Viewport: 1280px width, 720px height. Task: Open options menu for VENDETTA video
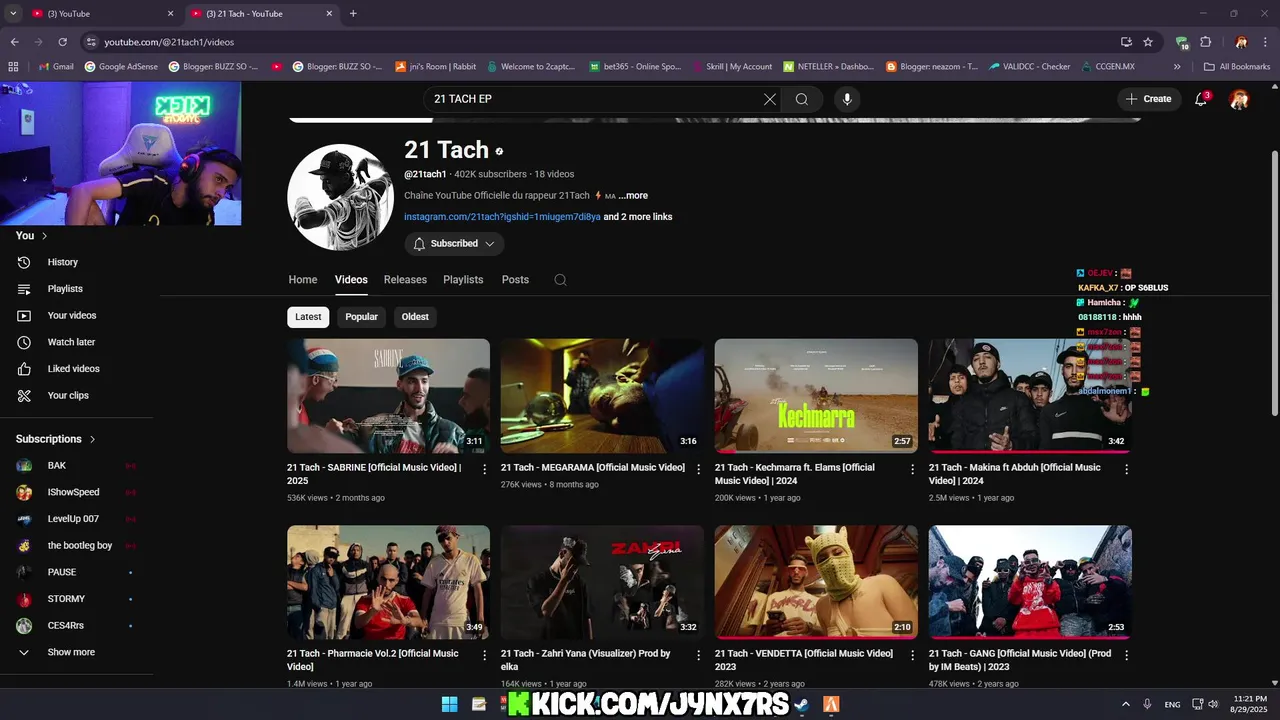click(x=912, y=655)
